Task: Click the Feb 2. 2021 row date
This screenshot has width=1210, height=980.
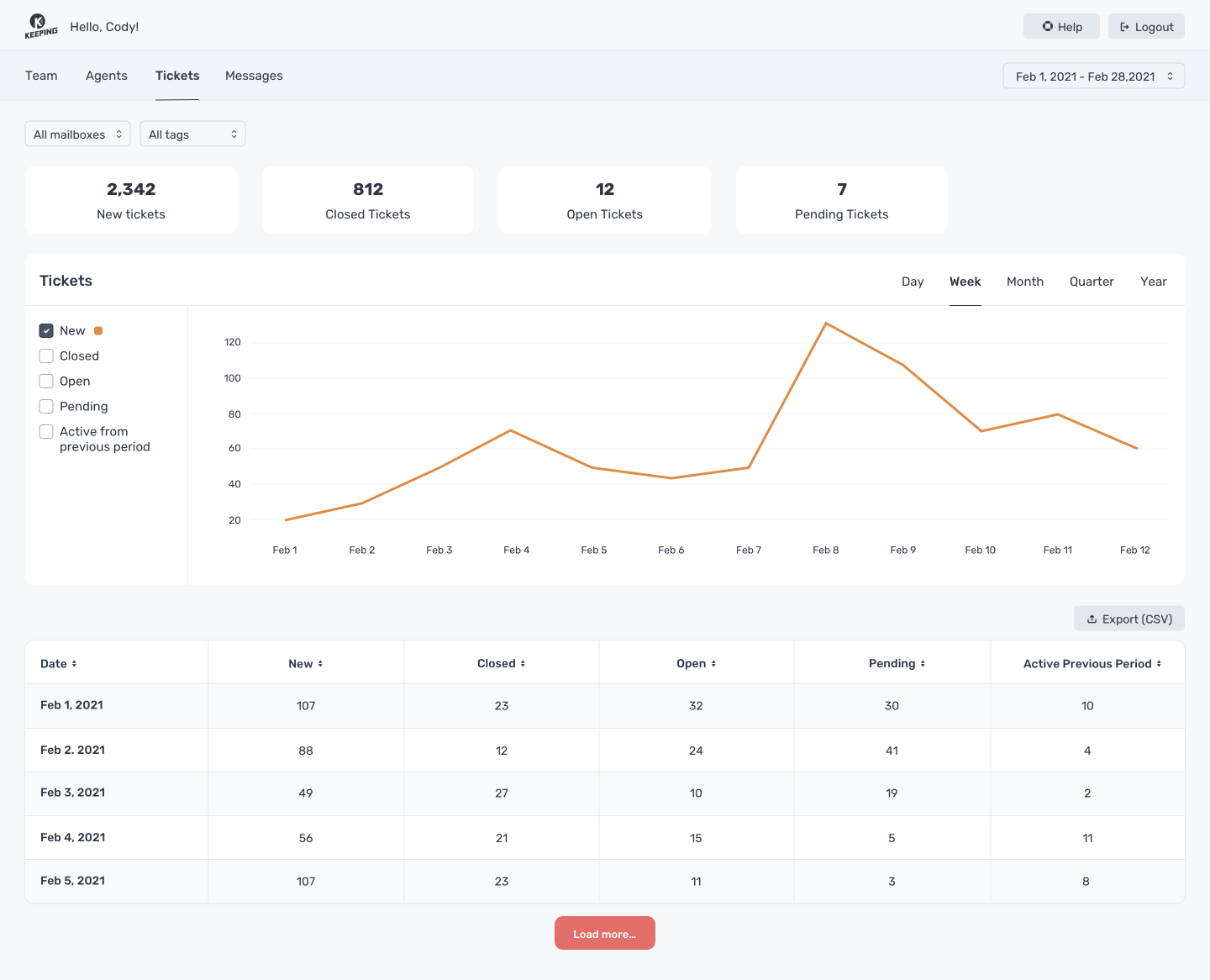Action: [73, 750]
